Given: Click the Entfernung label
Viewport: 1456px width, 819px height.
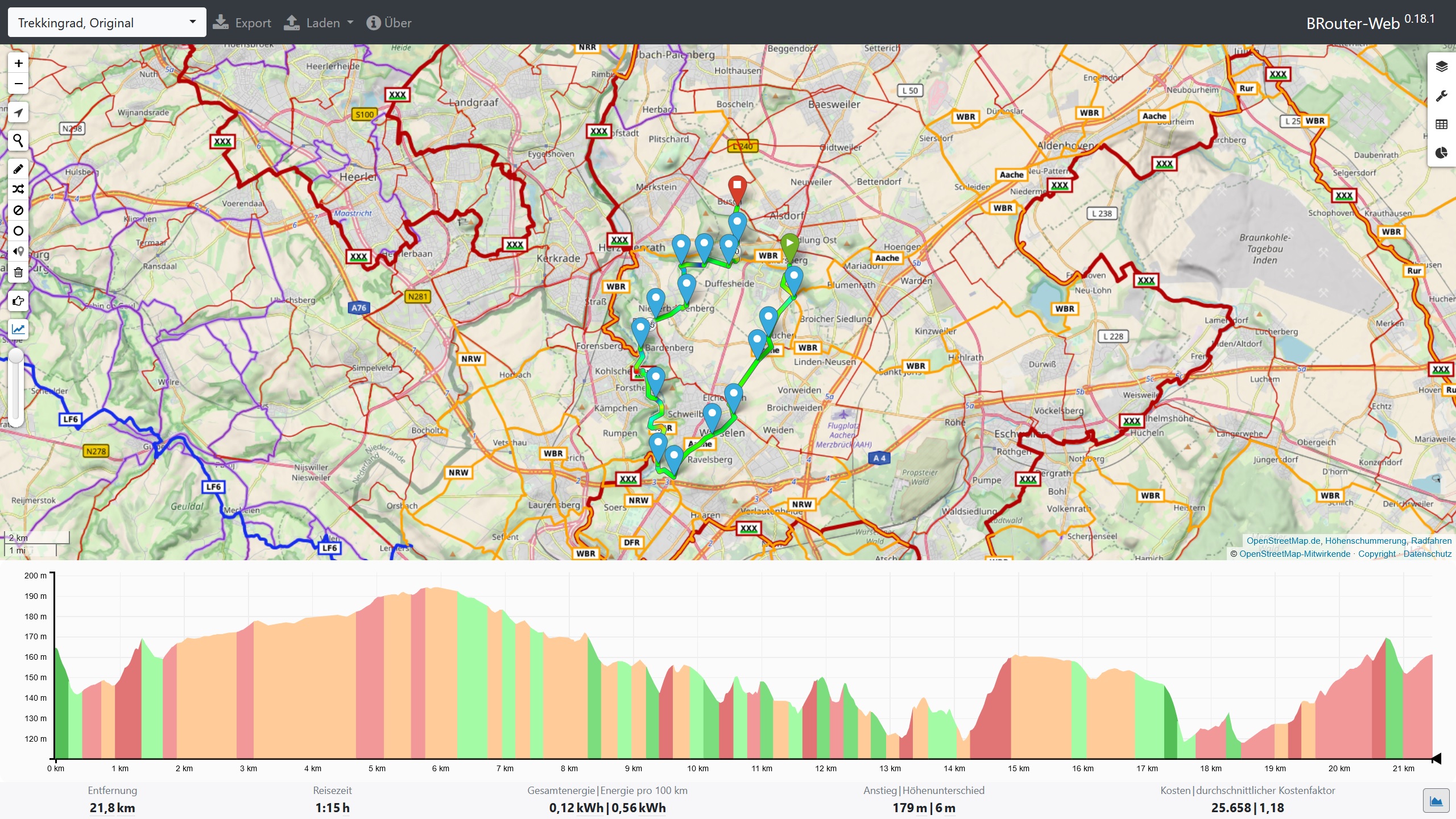Looking at the screenshot, I should pyautogui.click(x=113, y=791).
